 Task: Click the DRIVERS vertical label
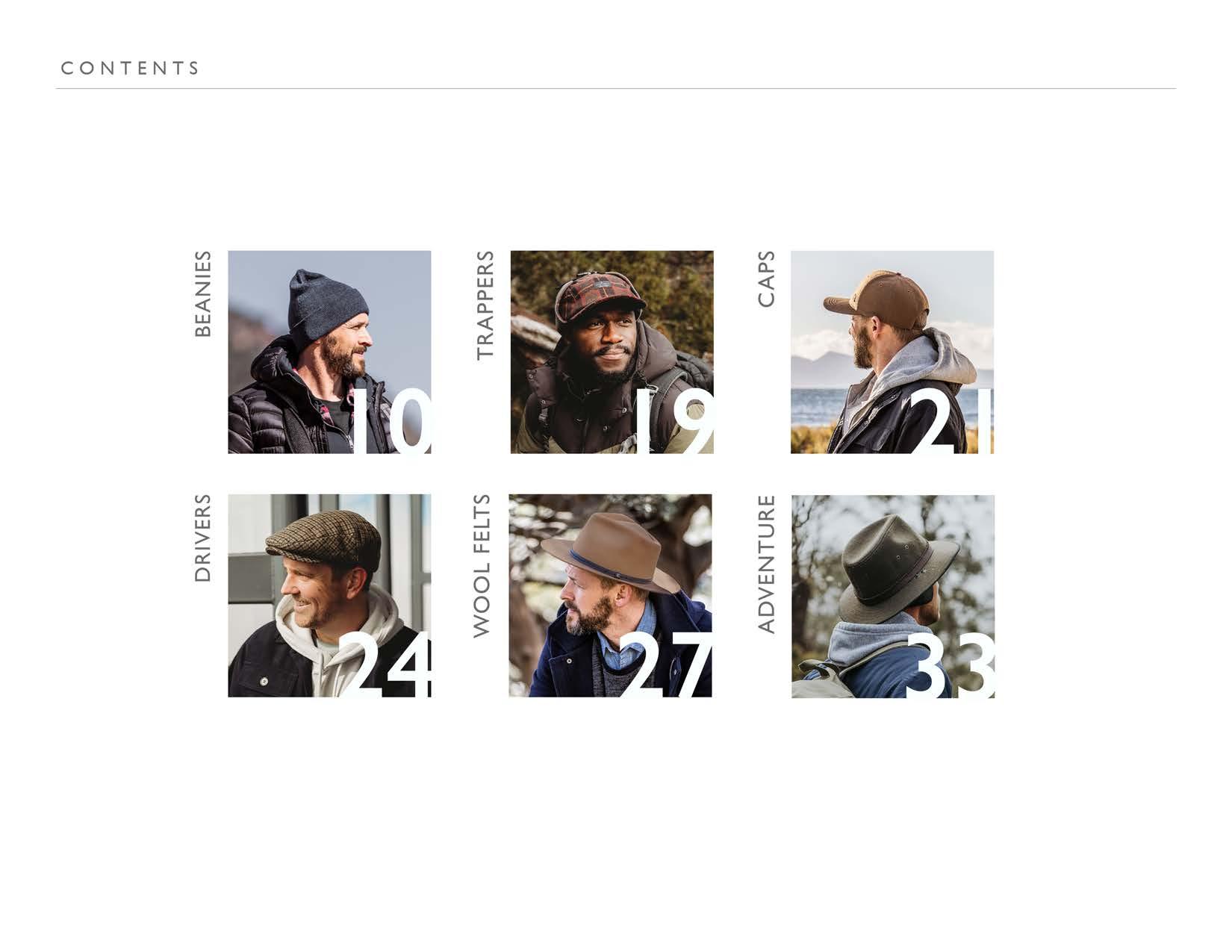click(203, 538)
